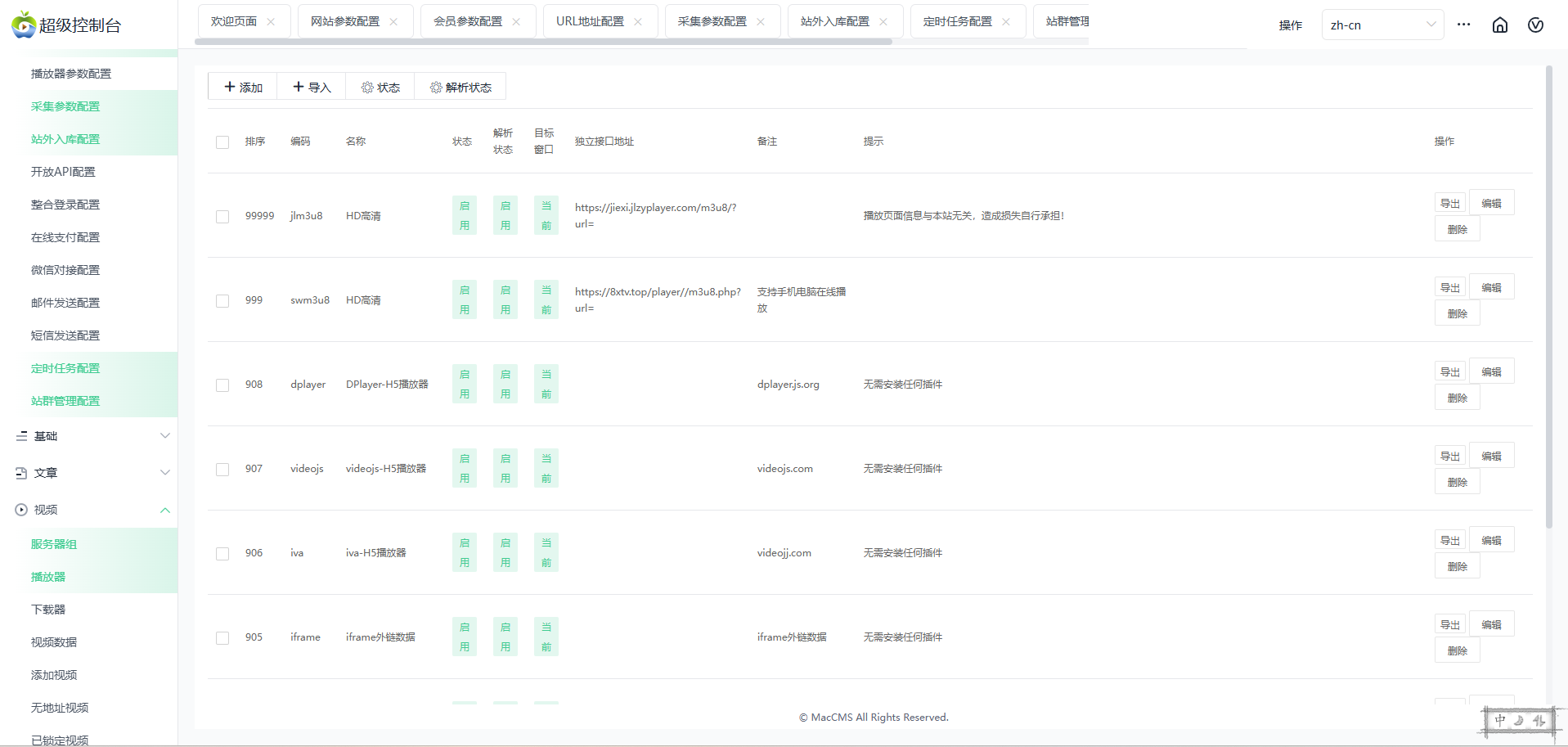
Task: Switch to the 采集参数配置 tab
Action: 712,21
